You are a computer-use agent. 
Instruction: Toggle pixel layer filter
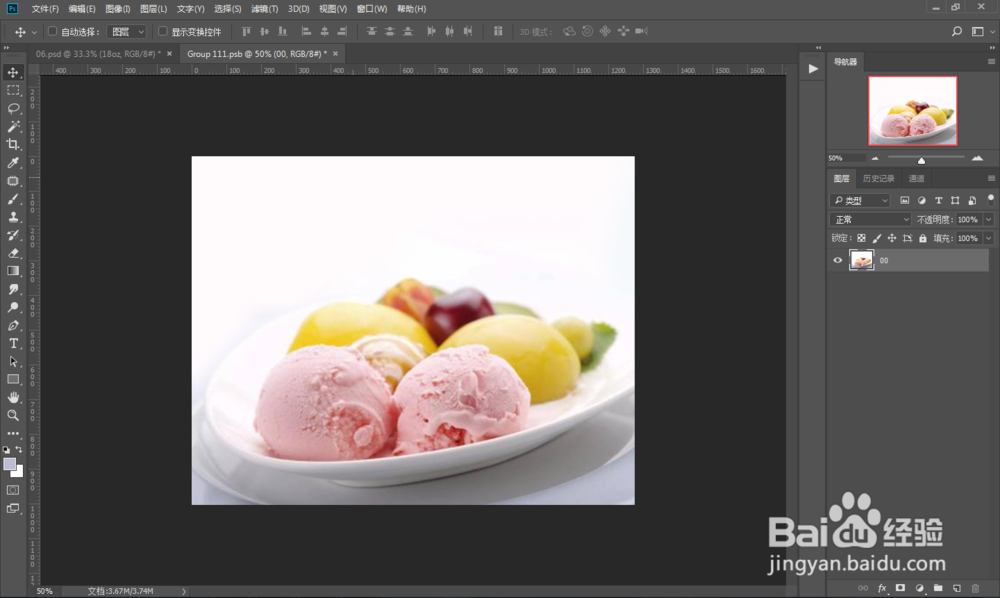point(904,200)
